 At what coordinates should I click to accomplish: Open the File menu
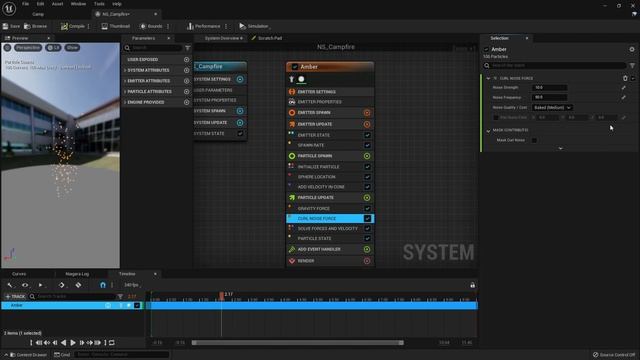[26, 4]
